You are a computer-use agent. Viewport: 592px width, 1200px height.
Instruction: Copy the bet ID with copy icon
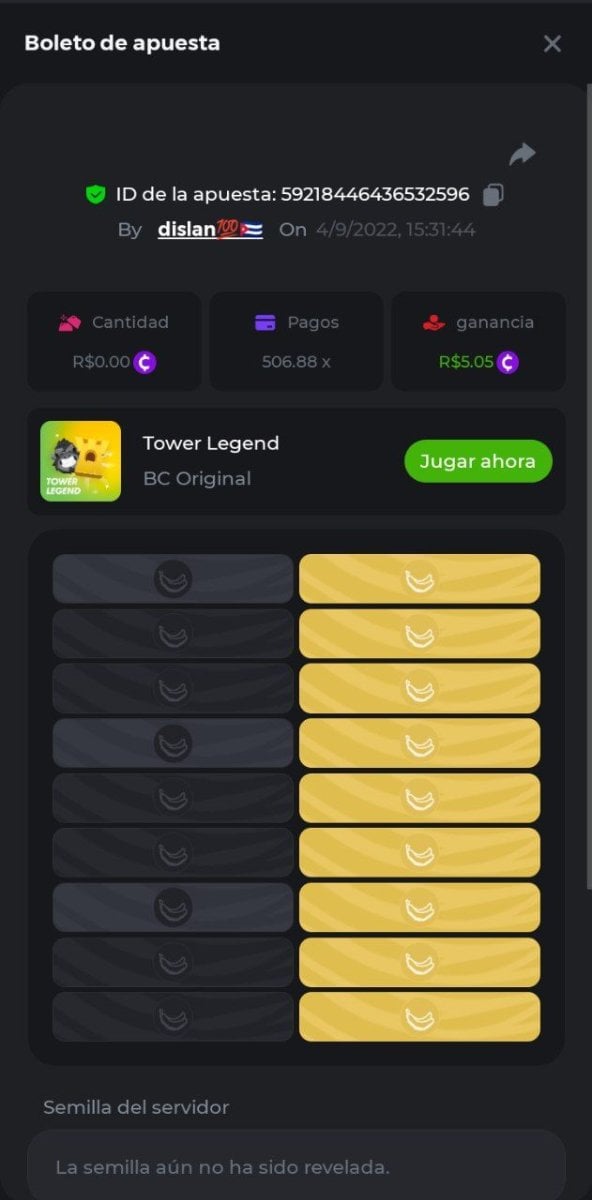(493, 194)
